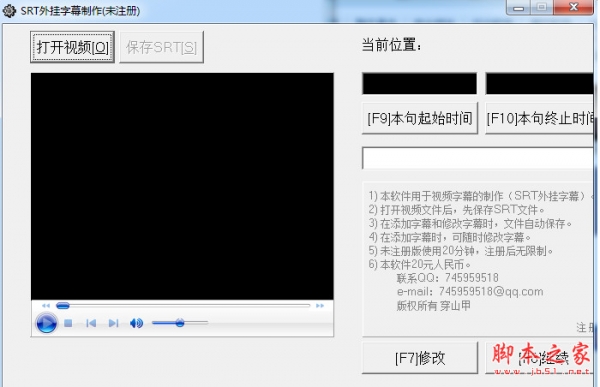Stop the video with the square stop icon
The image size is (600, 387).
pos(68,323)
